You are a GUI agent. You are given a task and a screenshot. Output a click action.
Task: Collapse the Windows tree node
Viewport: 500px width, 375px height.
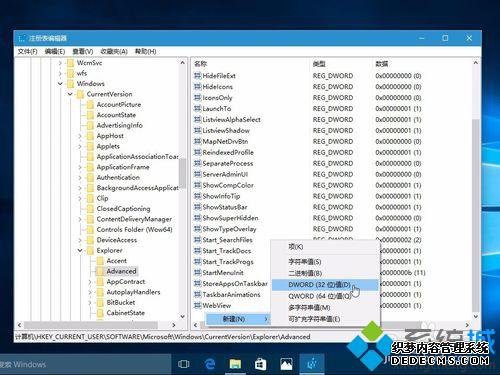60,84
